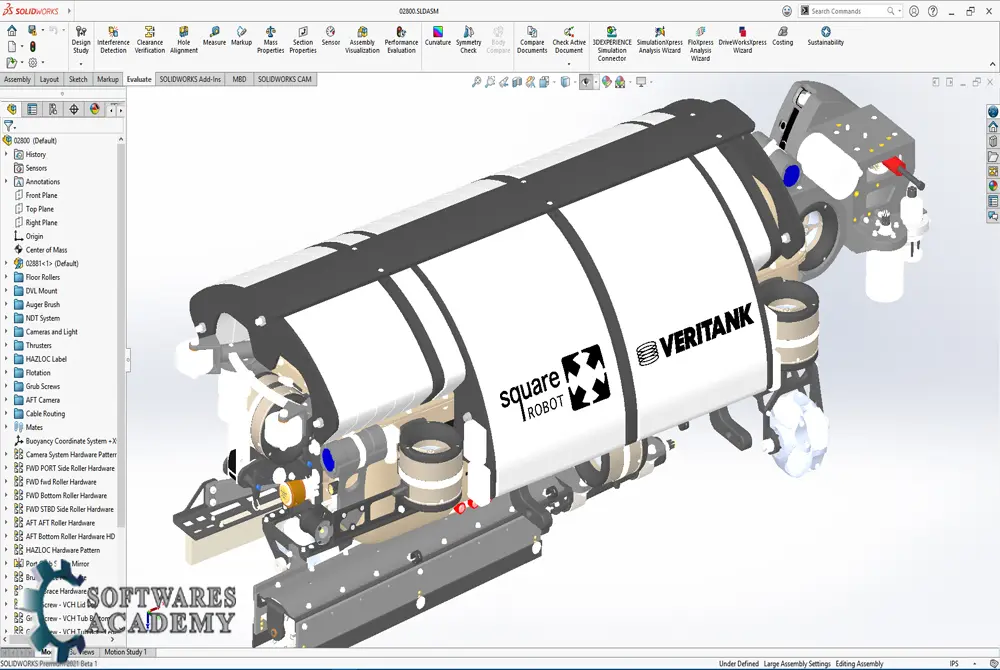Switch to the Layout tab

click(49, 79)
